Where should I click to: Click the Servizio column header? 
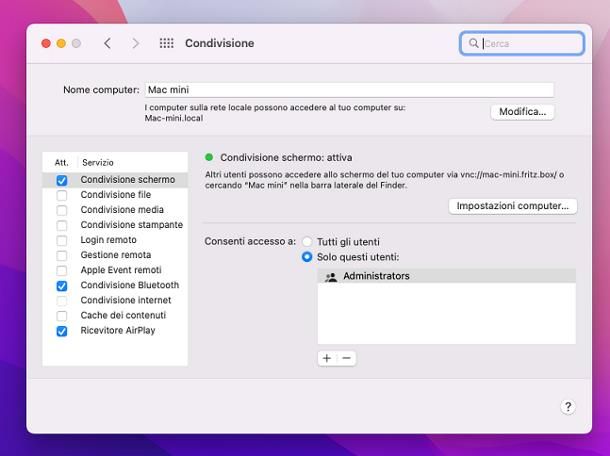[x=98, y=163]
